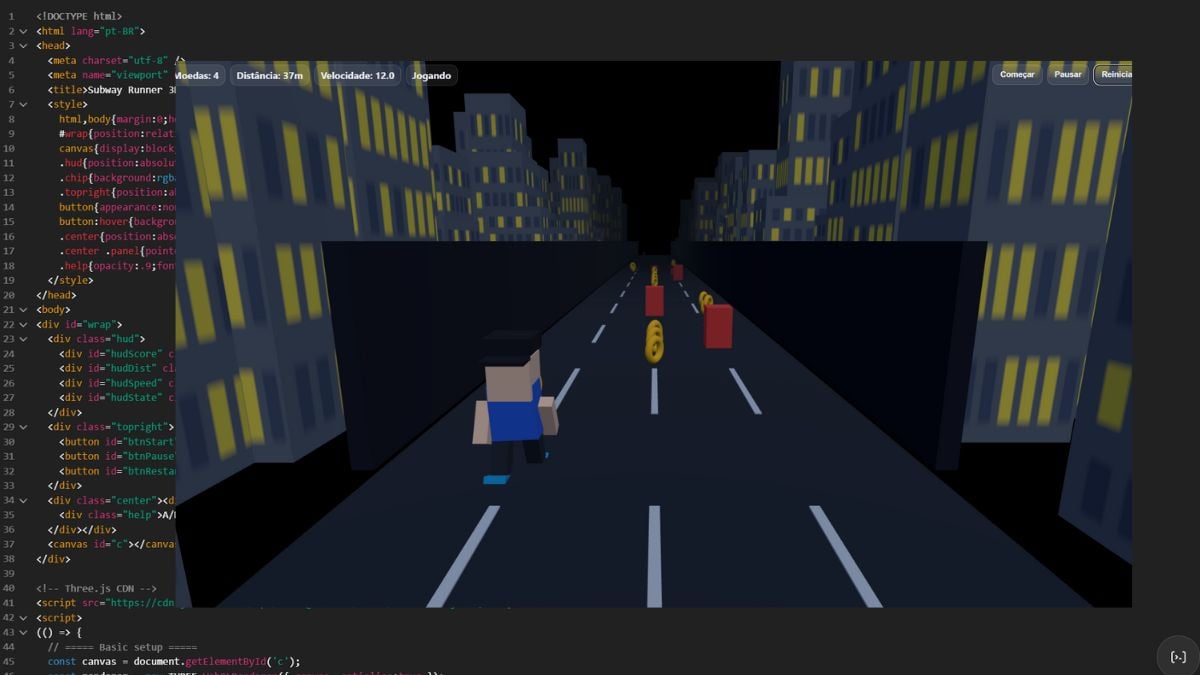Image resolution: width=1200 pixels, height=675 pixels.
Task: Click the Jogando status chip
Action: (431, 75)
